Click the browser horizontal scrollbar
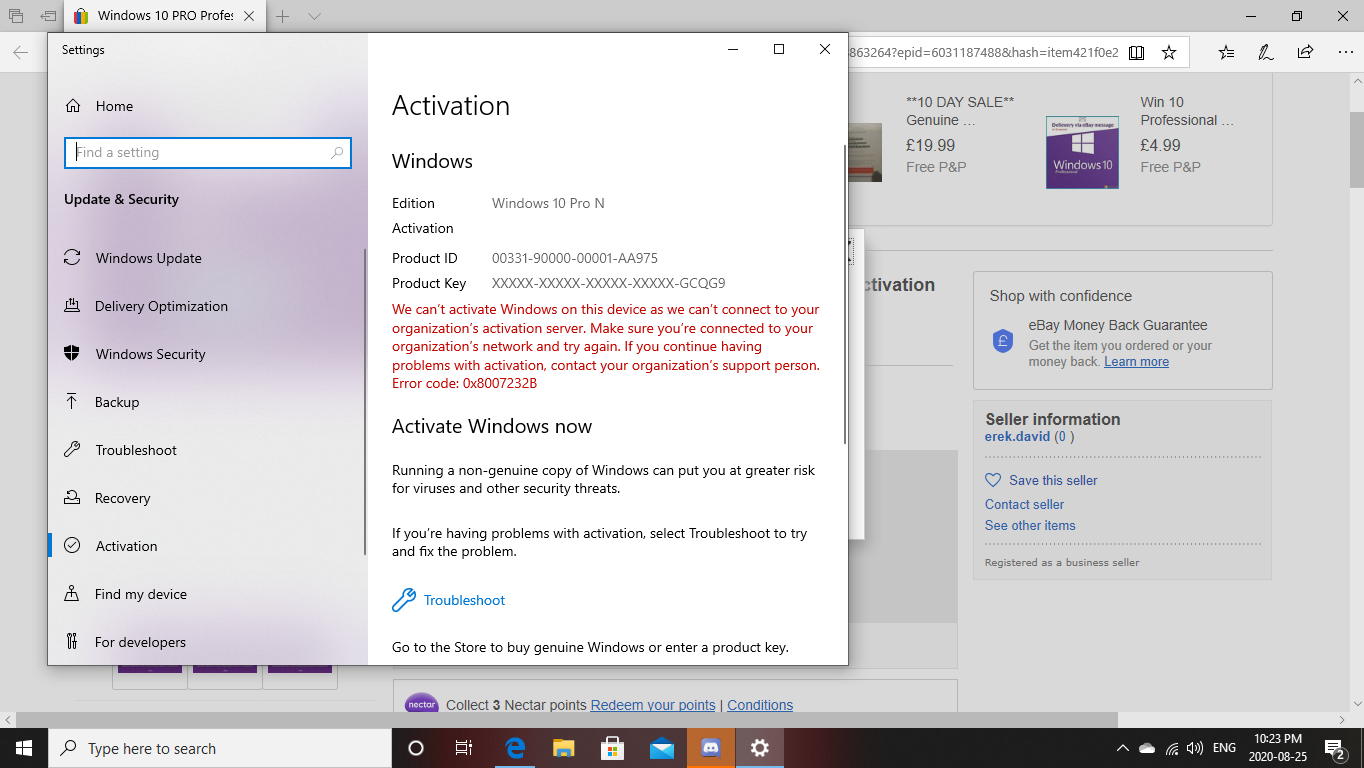 566,720
